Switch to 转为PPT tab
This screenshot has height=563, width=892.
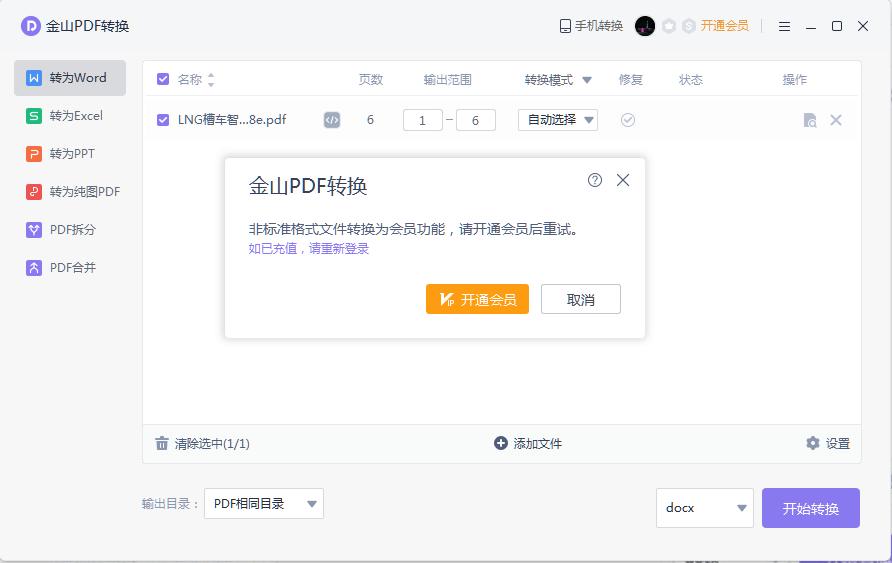(x=70, y=154)
